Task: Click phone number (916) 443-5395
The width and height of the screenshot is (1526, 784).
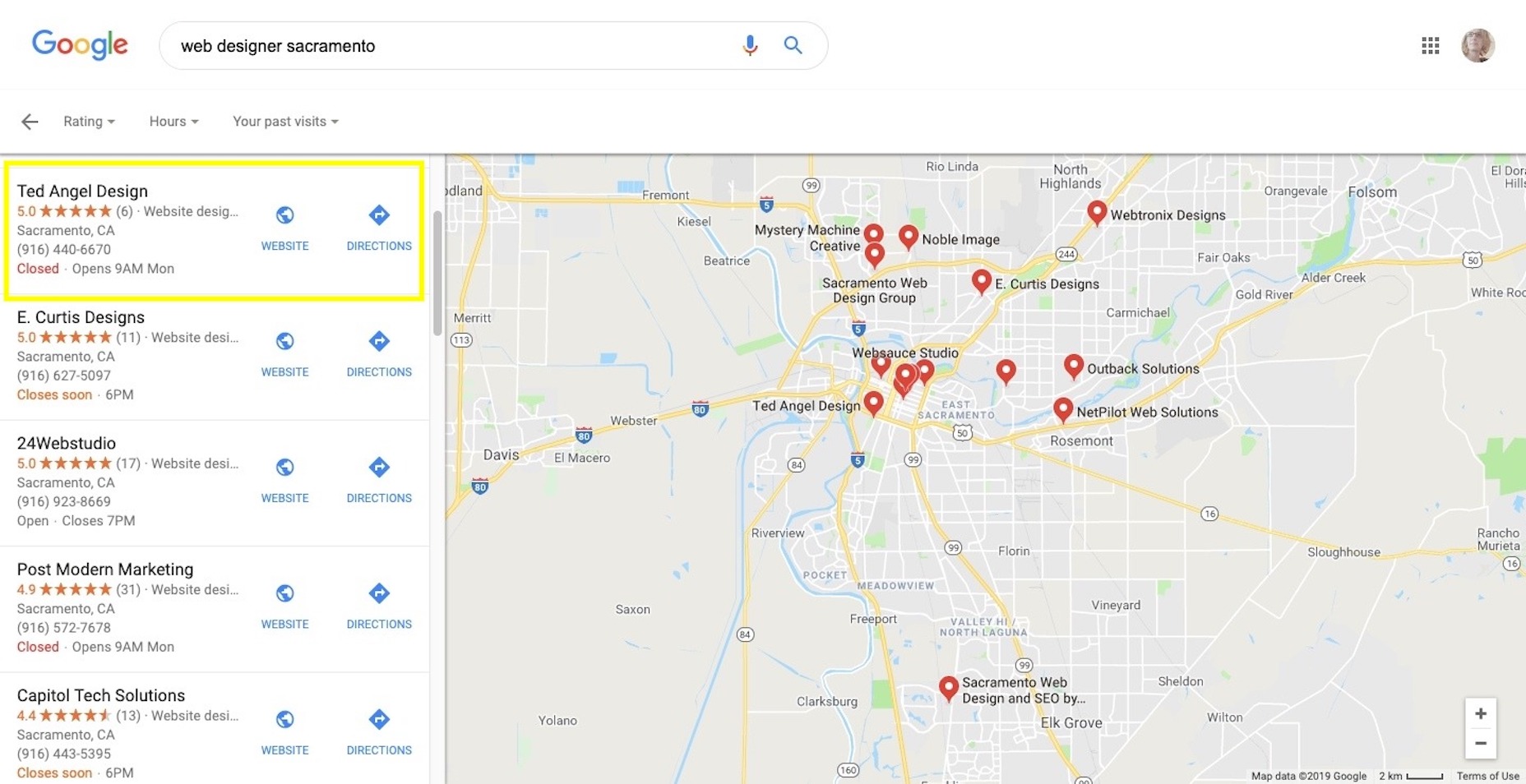Action: pyautogui.click(x=64, y=754)
